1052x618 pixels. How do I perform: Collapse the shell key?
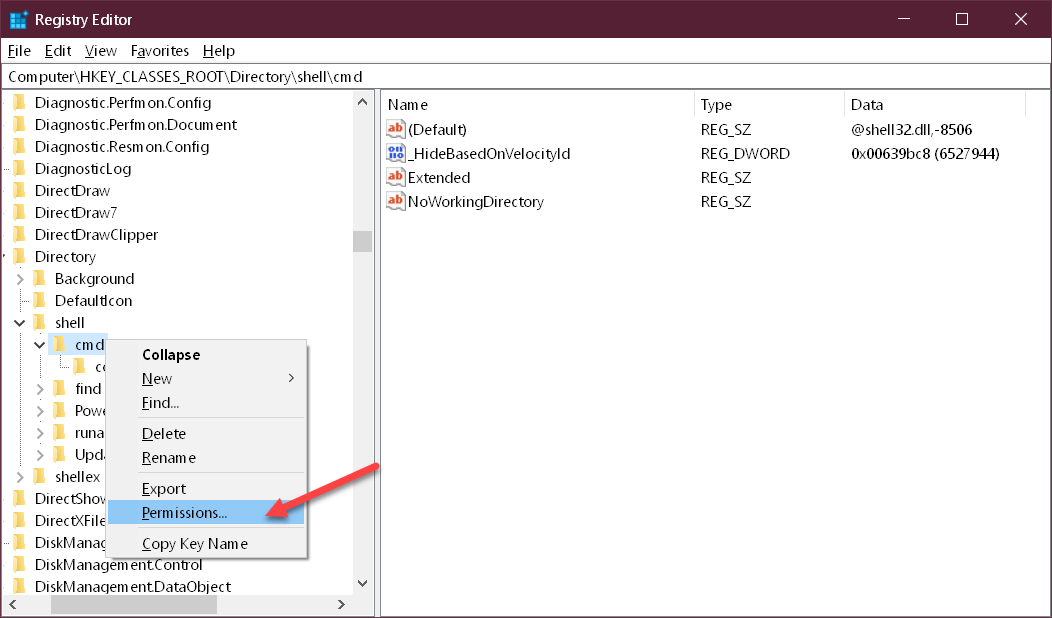coord(20,323)
